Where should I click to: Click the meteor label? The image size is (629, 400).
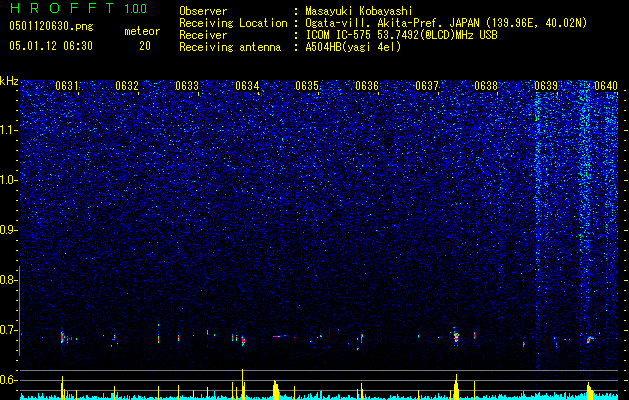coord(142,31)
